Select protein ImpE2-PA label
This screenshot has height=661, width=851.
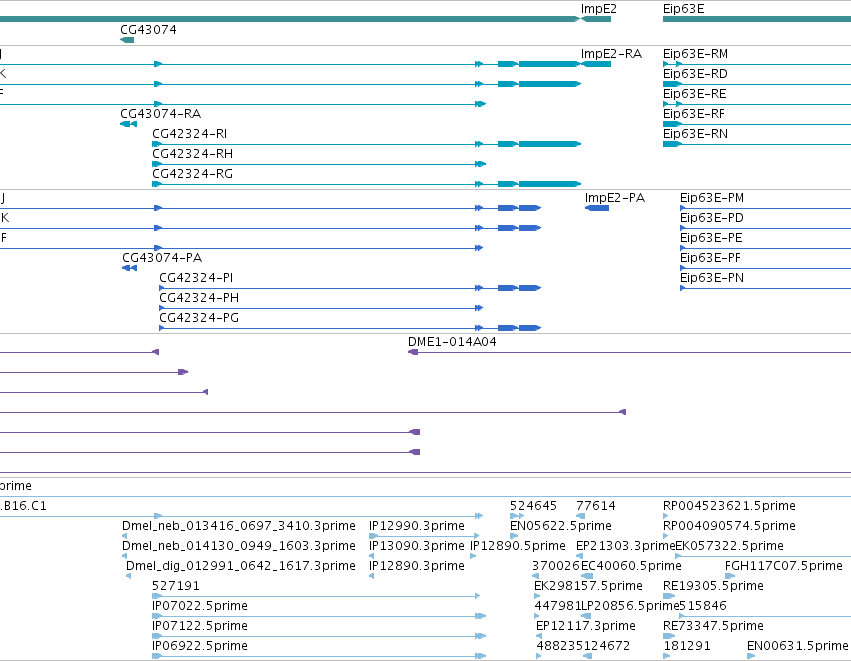pyautogui.click(x=615, y=198)
